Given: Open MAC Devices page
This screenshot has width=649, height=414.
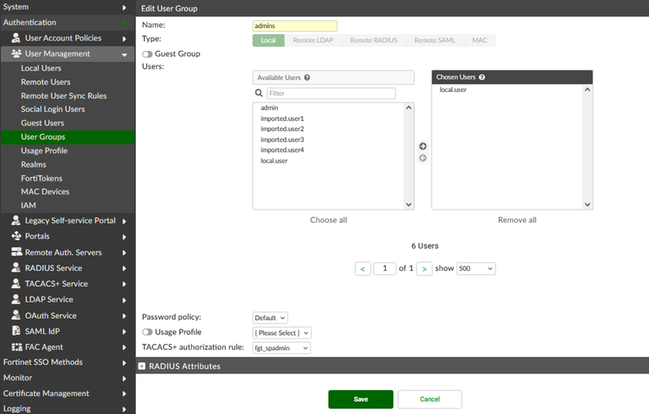Looking at the screenshot, I should [x=45, y=192].
